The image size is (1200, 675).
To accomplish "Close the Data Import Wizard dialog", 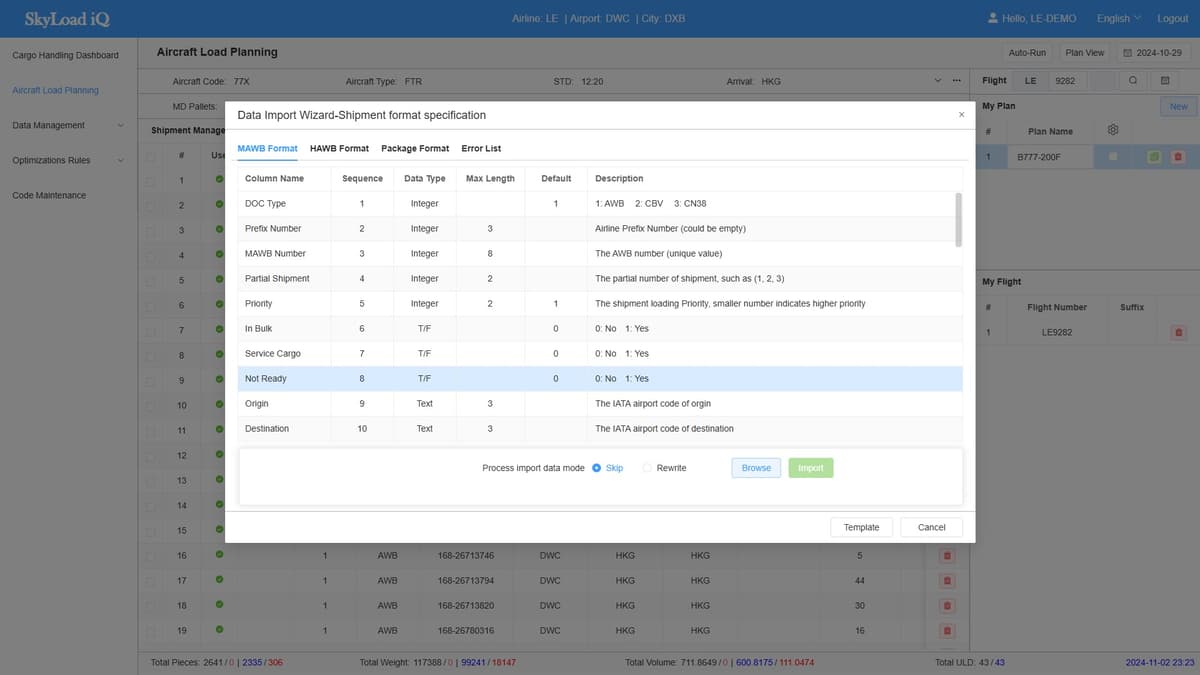I will coord(961,115).
